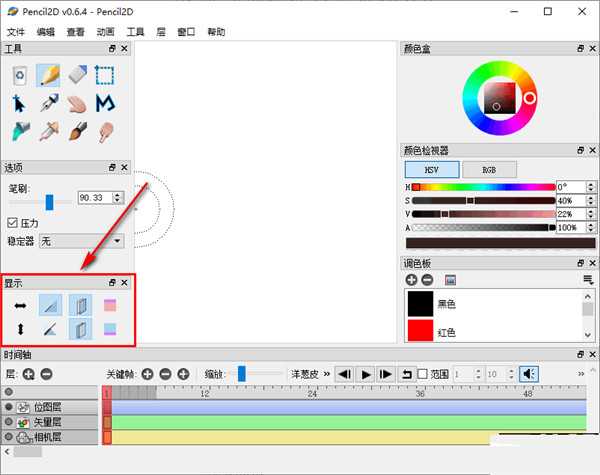Expand the hidden timeline toolbar items
This screenshot has height=475, width=600.
click(x=581, y=374)
